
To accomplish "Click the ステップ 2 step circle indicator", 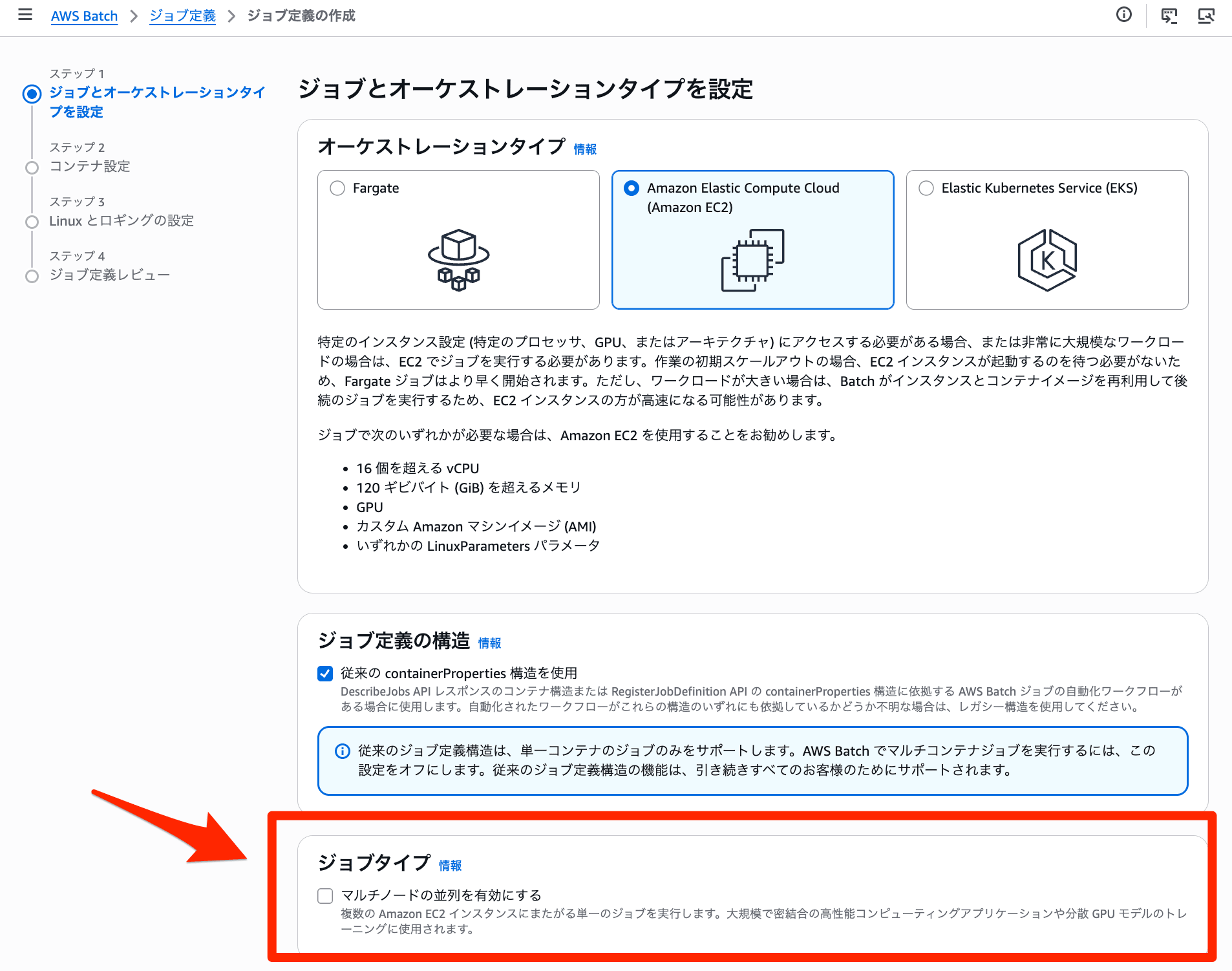I will point(32,167).
